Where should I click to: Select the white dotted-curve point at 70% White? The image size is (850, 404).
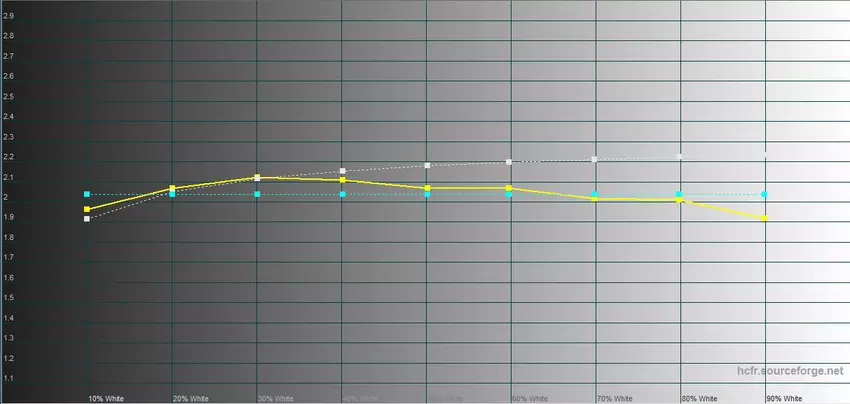click(595, 159)
